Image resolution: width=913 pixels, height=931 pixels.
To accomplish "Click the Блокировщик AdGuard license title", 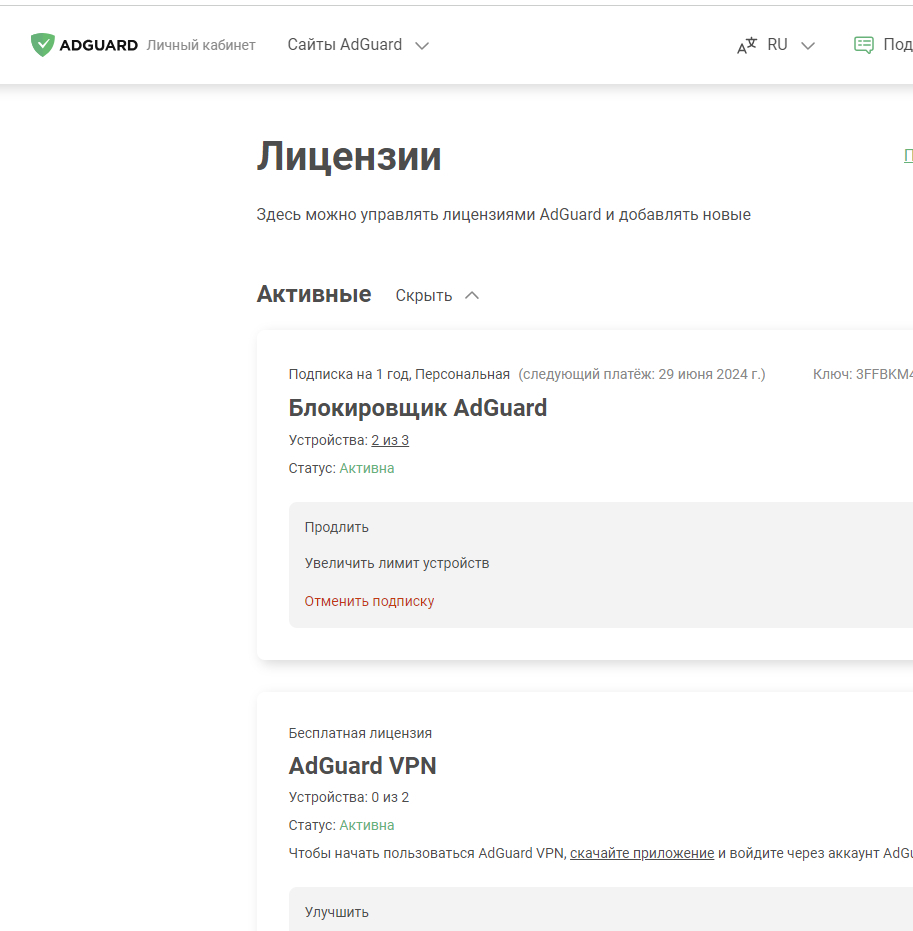I will tap(418, 408).
